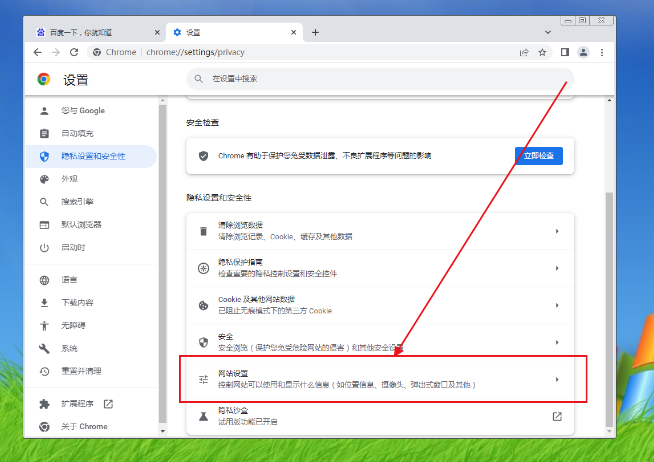This screenshot has width=654, height=462.
Task: Open the 清除浏览数据 row
Action: click(380, 231)
